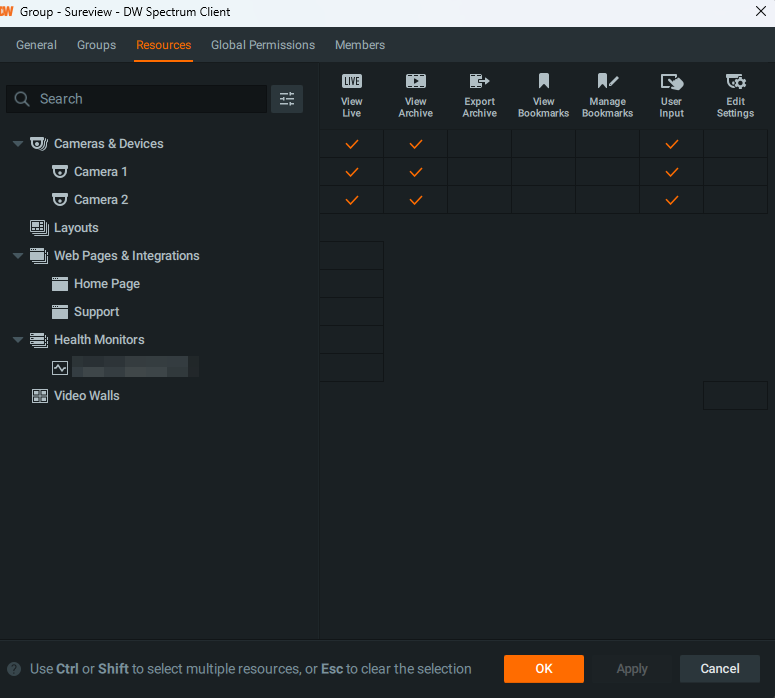This screenshot has width=775, height=698.
Task: Enable Edit Settings for Video Walls
Action: point(735,395)
